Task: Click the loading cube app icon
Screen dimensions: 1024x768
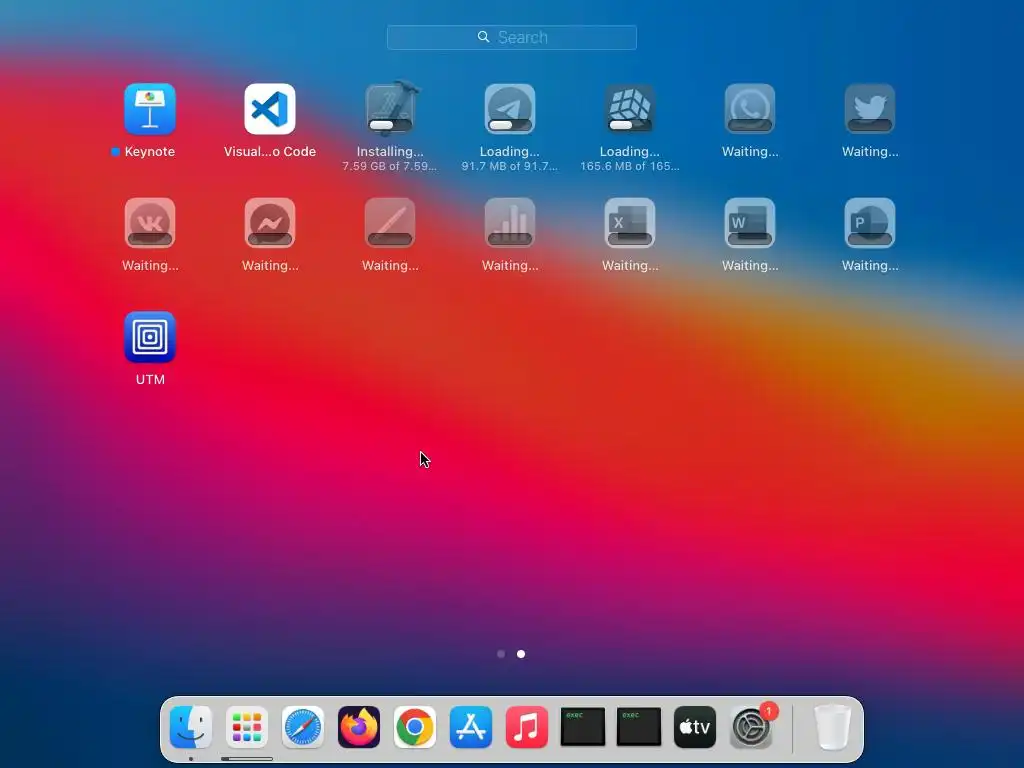Action: pyautogui.click(x=630, y=109)
